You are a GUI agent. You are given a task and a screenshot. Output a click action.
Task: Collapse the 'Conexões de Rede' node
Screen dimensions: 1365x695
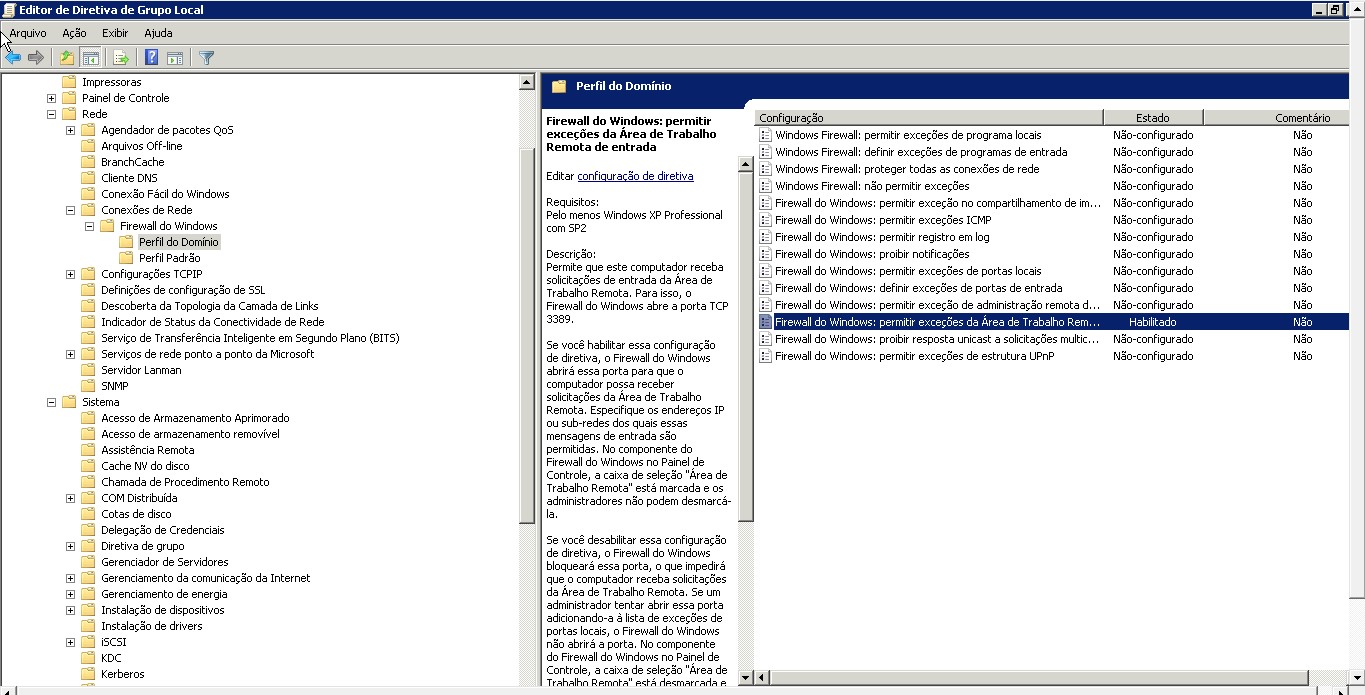[70, 210]
